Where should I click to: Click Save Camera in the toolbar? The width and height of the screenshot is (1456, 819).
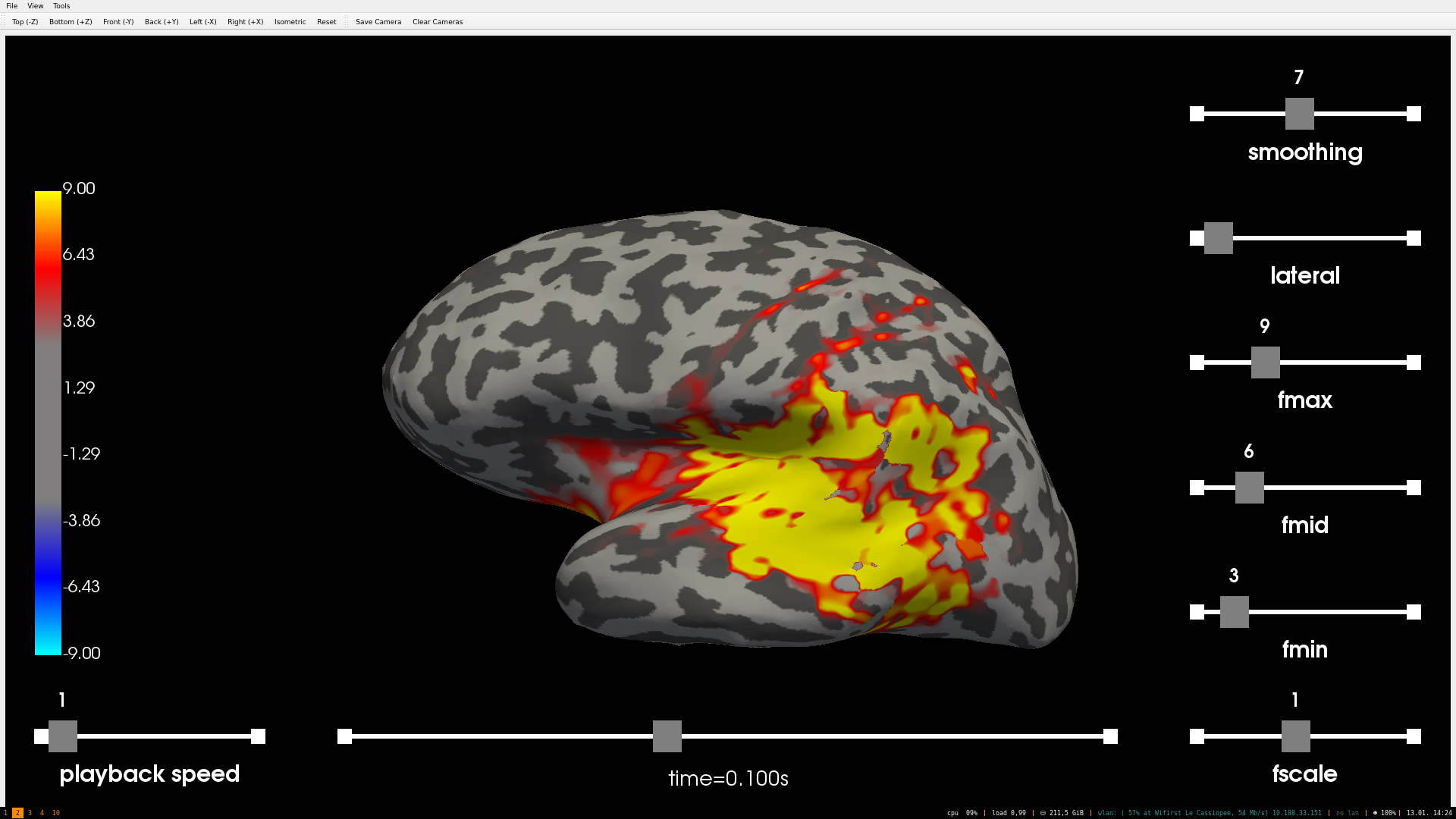coord(378,22)
